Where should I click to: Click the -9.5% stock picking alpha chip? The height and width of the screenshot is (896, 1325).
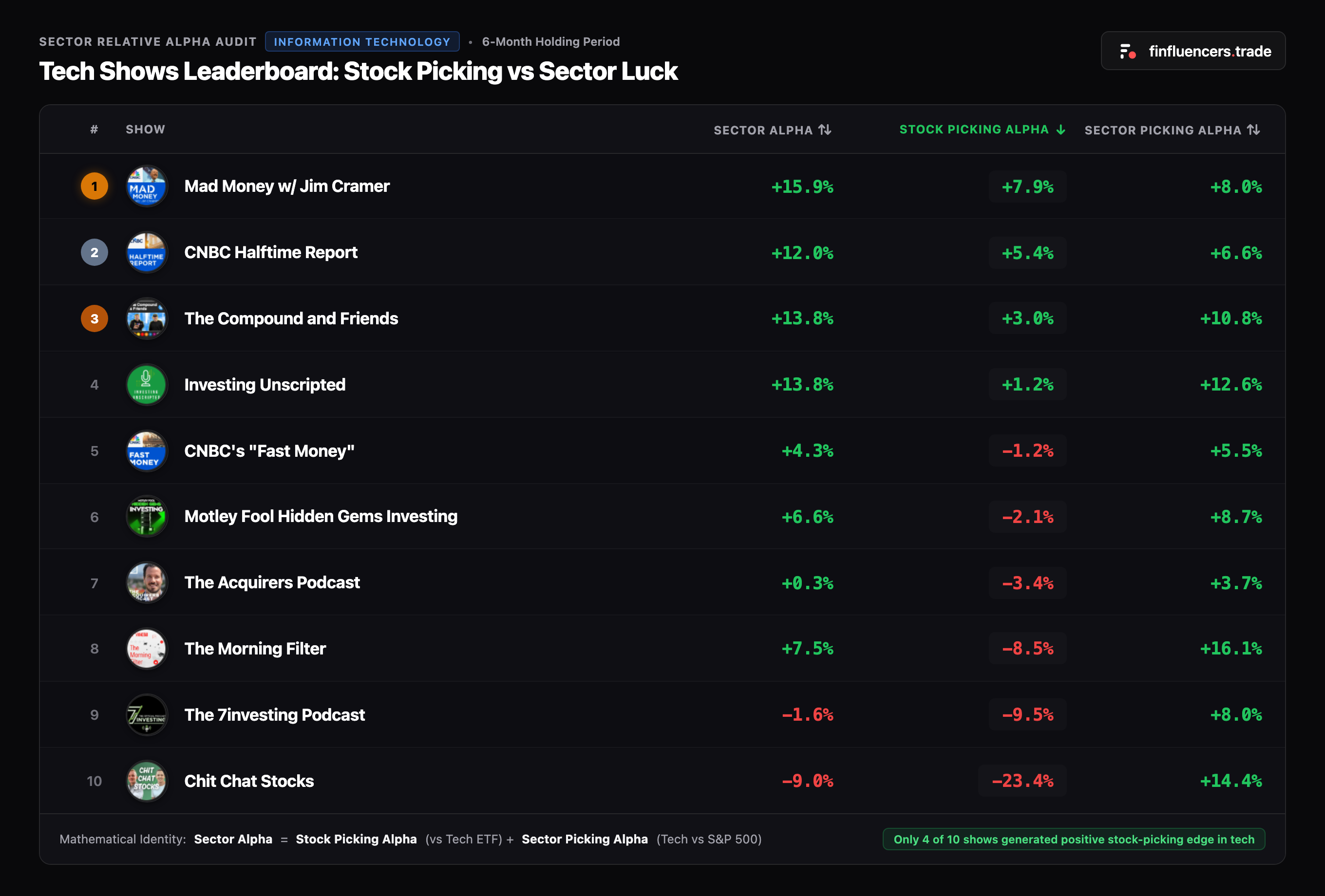tap(1028, 715)
